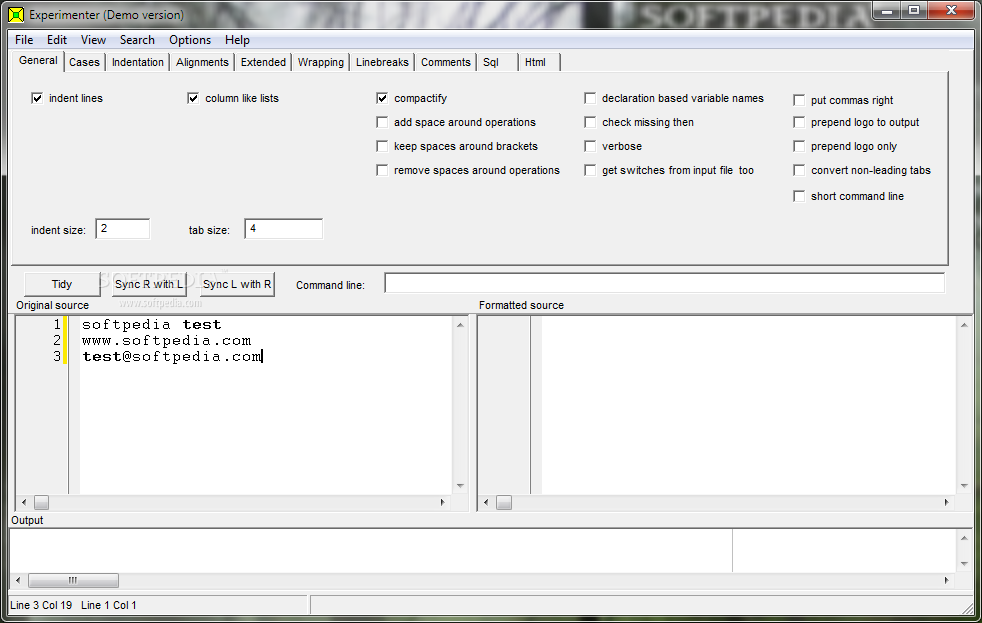Open the Options menu

(190, 39)
